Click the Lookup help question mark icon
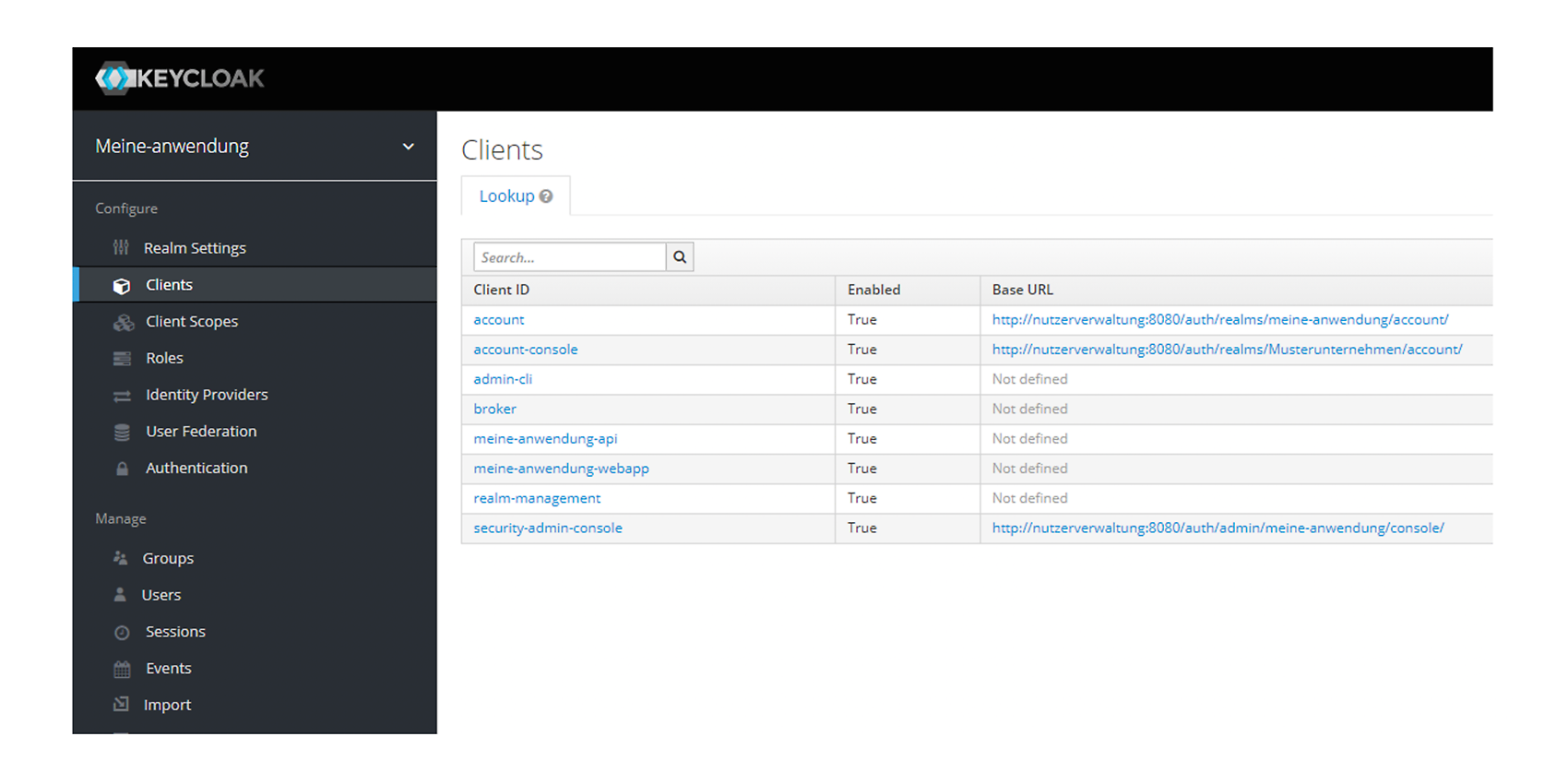The image size is (1568, 784). (x=546, y=196)
